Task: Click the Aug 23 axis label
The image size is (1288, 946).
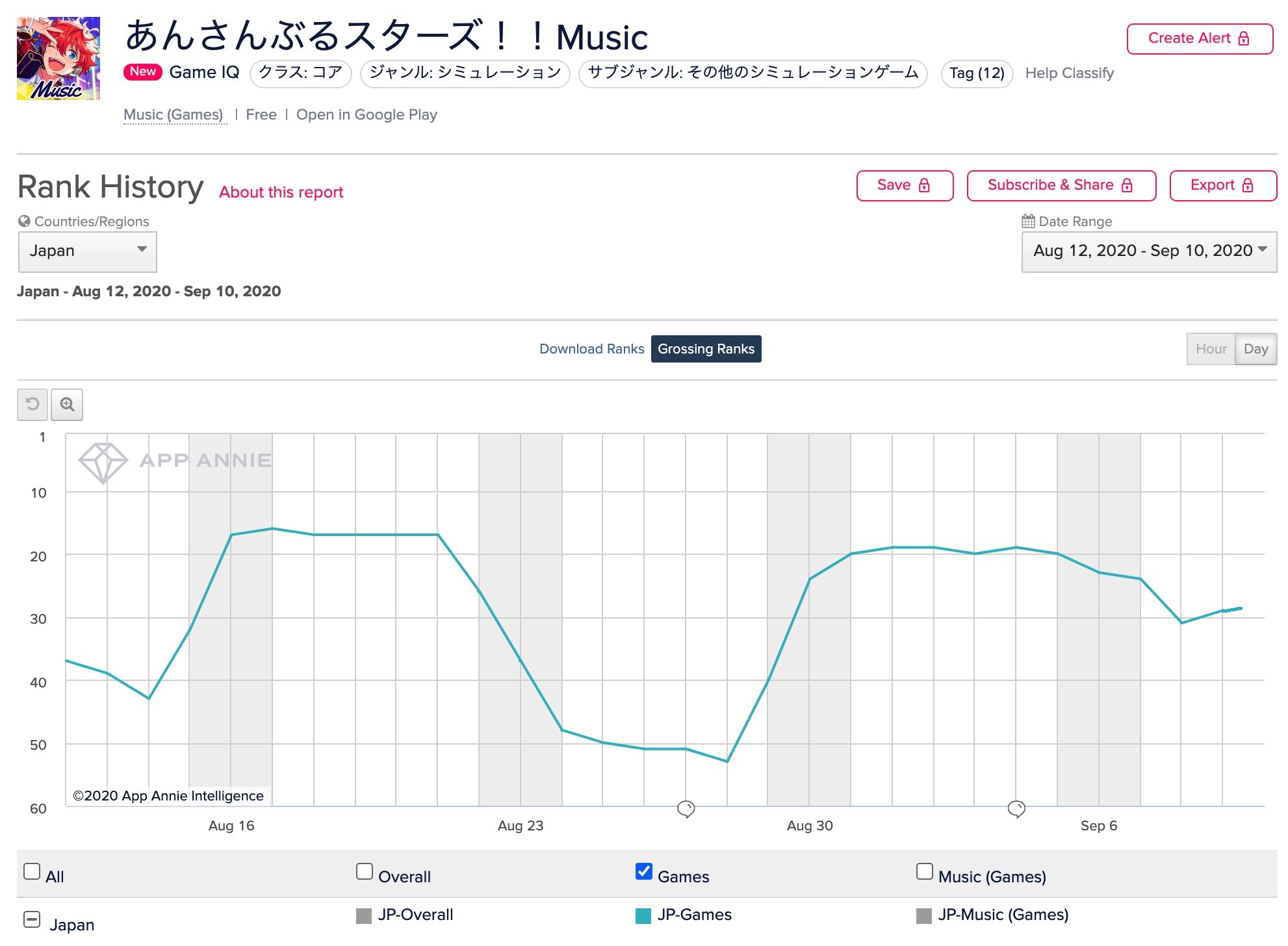Action: [x=521, y=826]
